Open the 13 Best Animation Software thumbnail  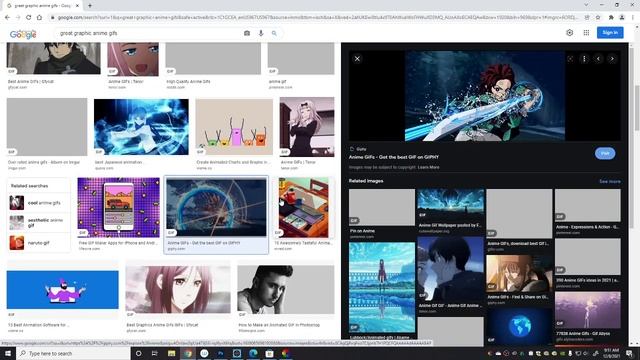(x=62, y=289)
